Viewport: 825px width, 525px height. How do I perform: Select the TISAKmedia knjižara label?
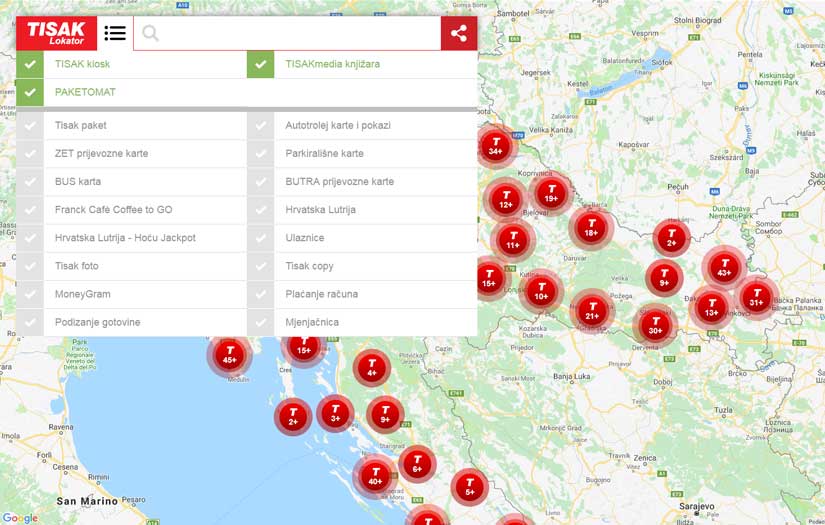point(333,64)
